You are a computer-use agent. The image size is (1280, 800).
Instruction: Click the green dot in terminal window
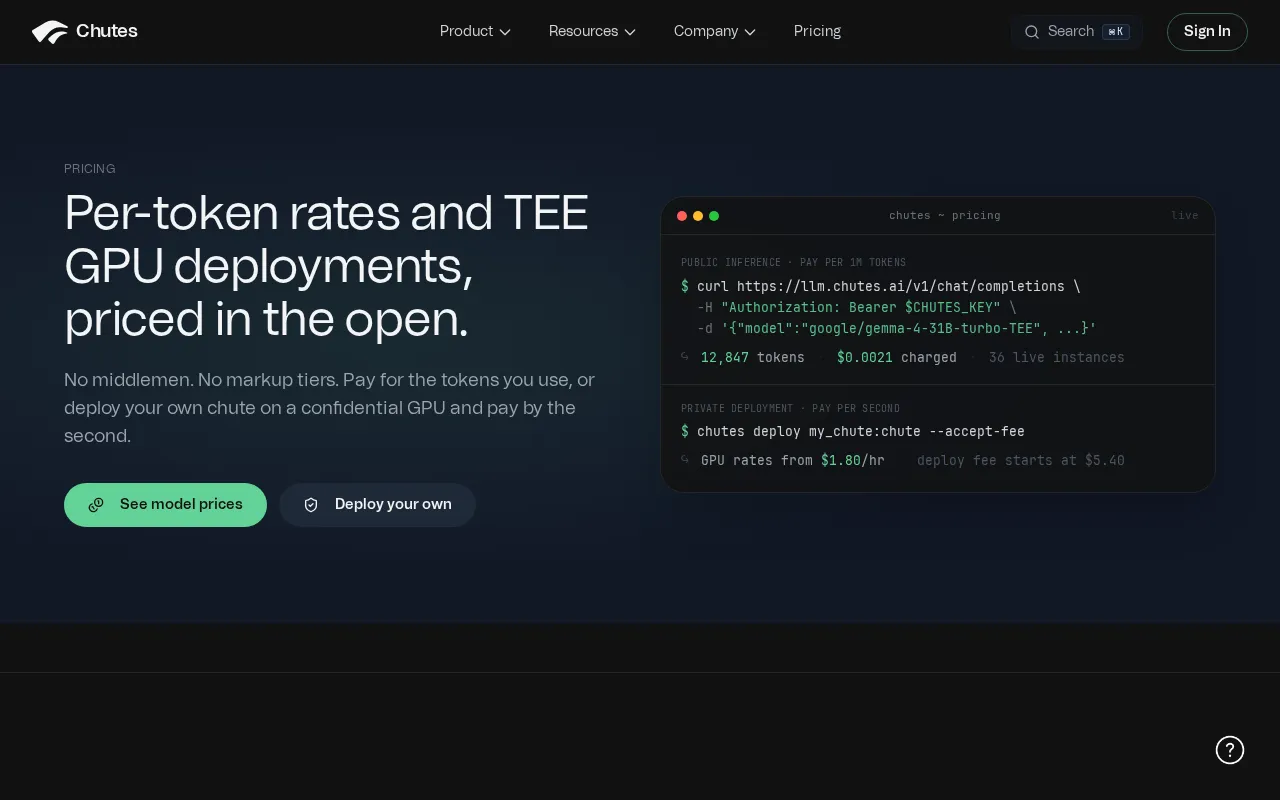714,216
